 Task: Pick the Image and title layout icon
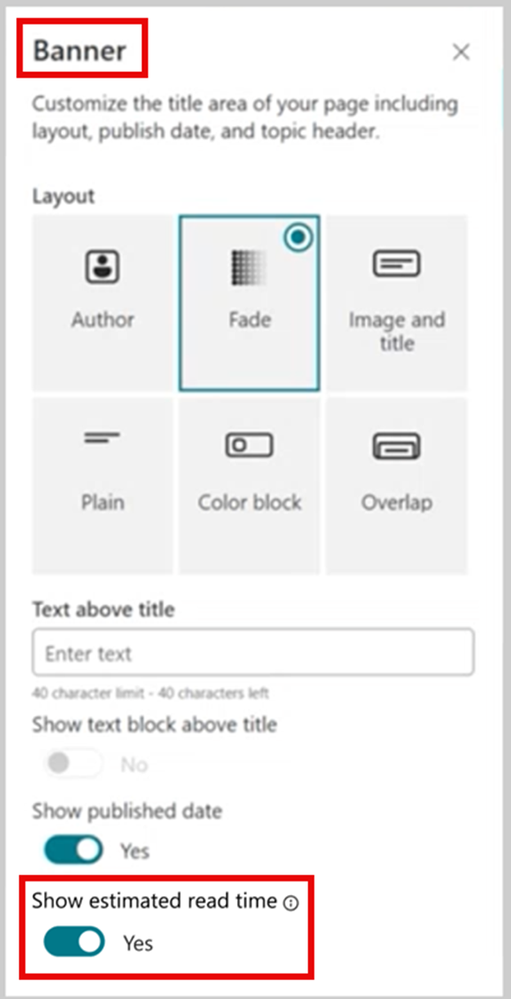coord(396,264)
